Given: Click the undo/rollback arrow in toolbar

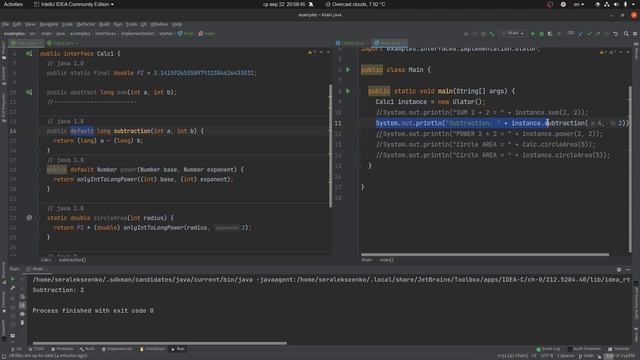Looking at the screenshot, I should [616, 34].
